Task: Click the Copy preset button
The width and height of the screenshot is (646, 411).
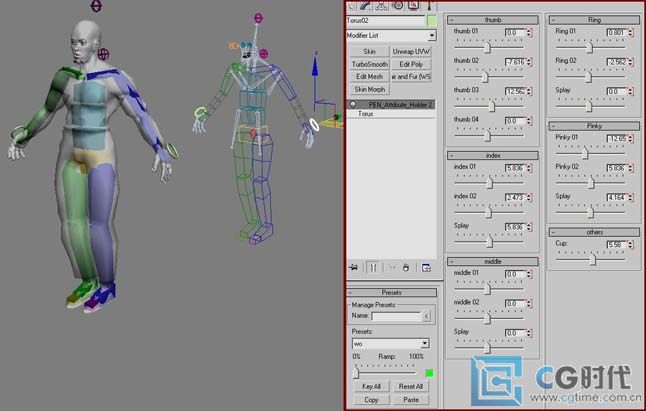Action: click(x=371, y=399)
